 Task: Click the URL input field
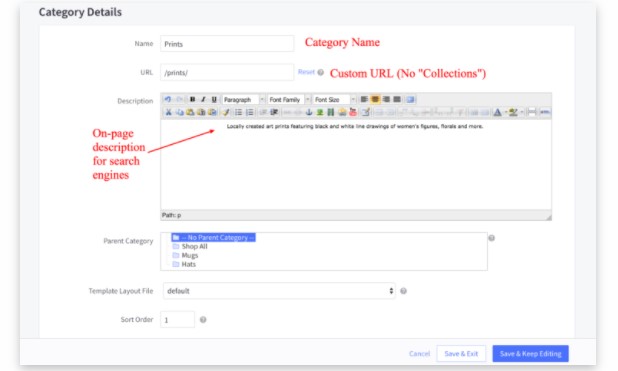tap(227, 73)
